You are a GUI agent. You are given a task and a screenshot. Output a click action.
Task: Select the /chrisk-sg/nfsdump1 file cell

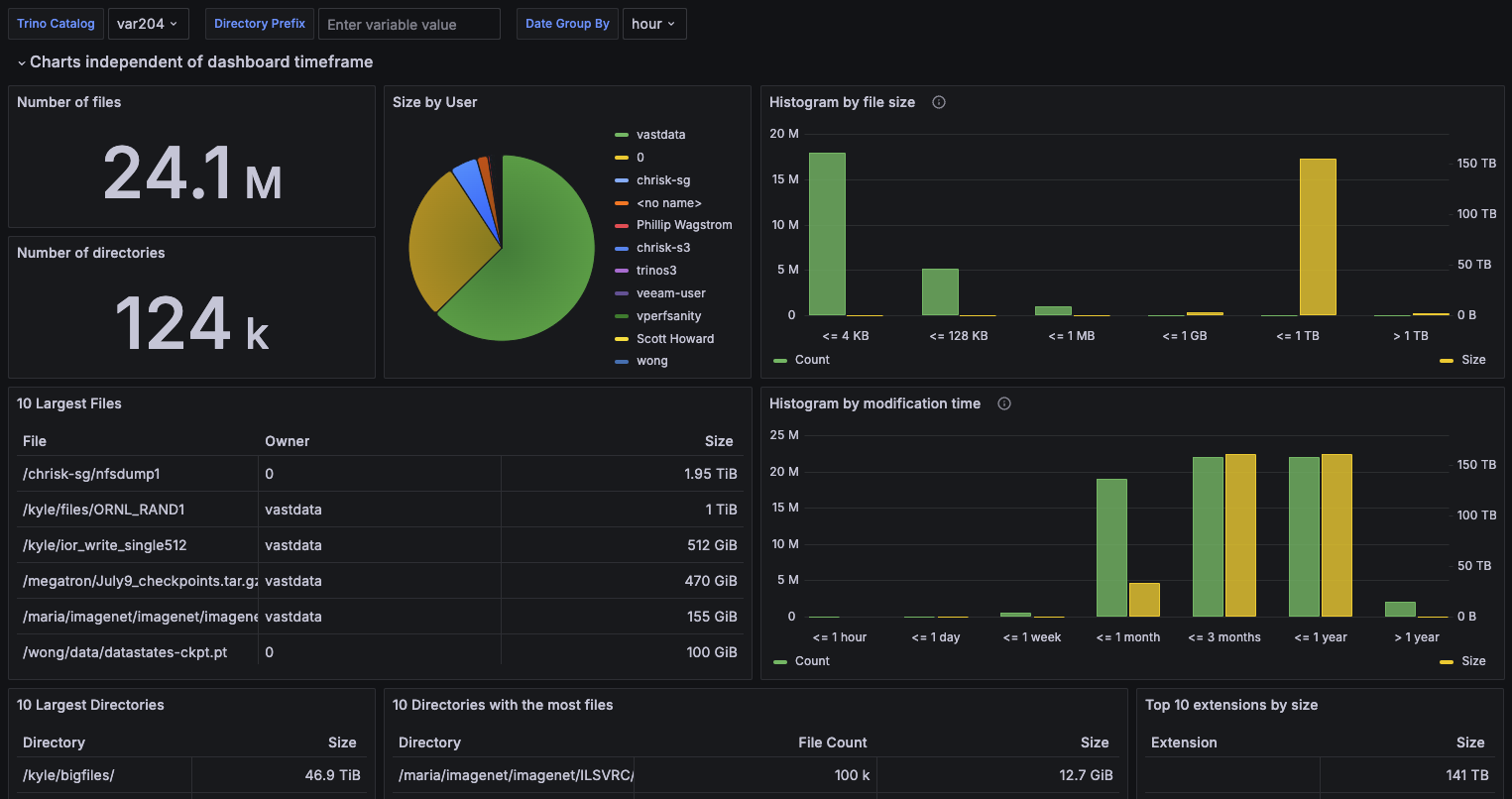click(x=138, y=474)
